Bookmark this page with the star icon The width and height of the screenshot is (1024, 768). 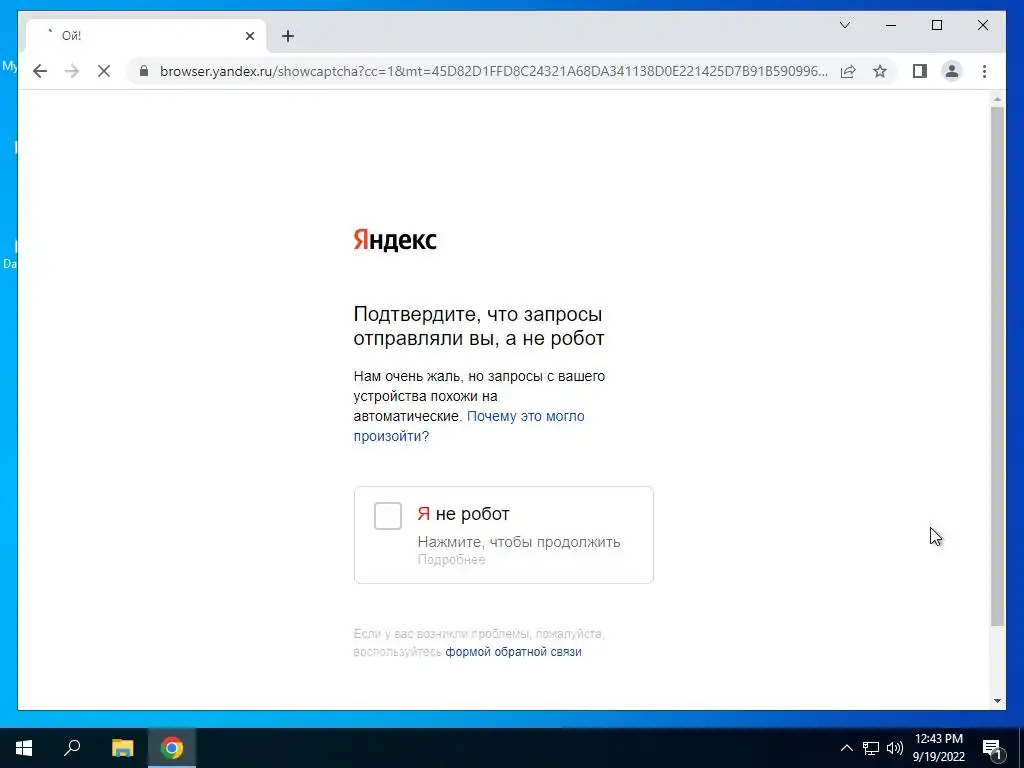pyautogui.click(x=880, y=71)
